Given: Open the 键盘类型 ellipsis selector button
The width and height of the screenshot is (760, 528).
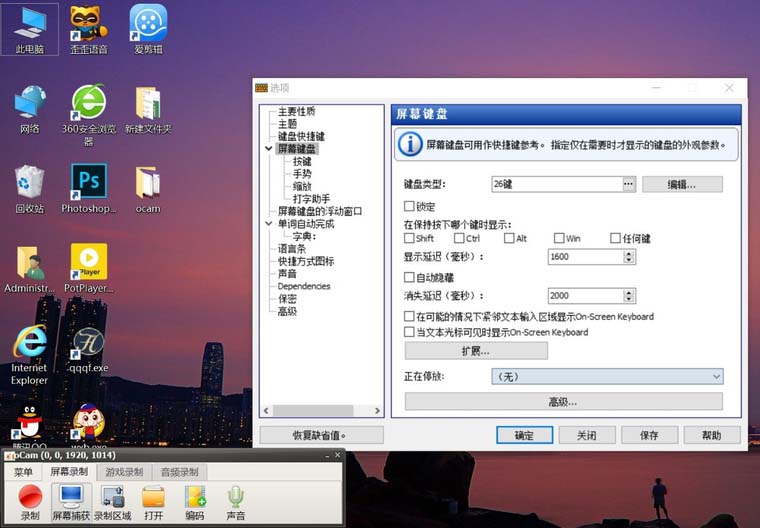Looking at the screenshot, I should tap(629, 184).
